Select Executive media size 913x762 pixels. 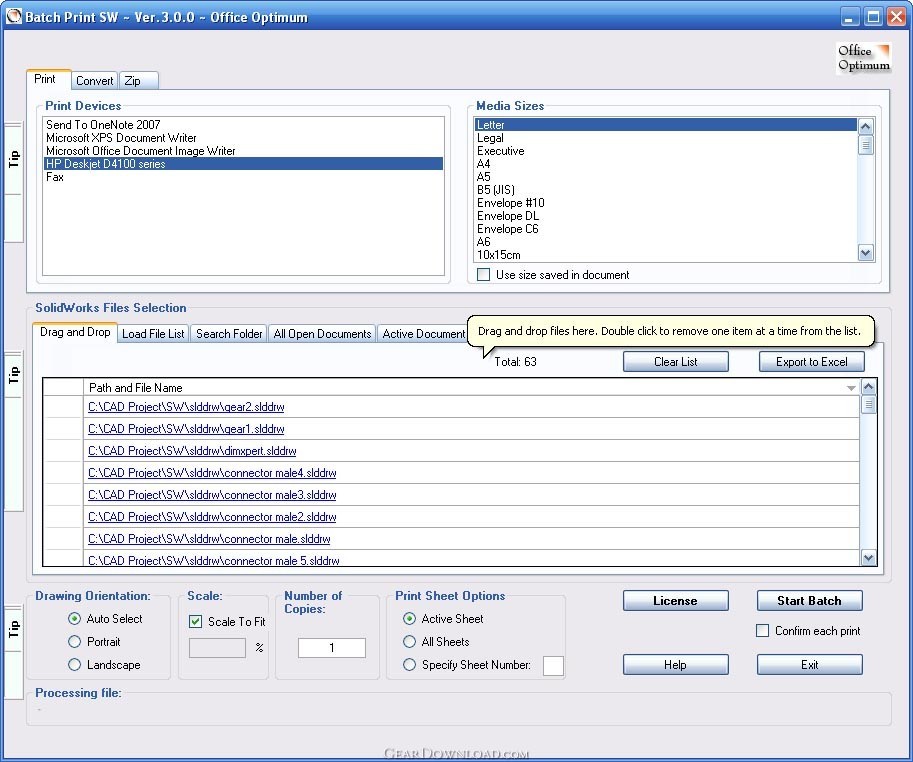[x=666, y=151]
